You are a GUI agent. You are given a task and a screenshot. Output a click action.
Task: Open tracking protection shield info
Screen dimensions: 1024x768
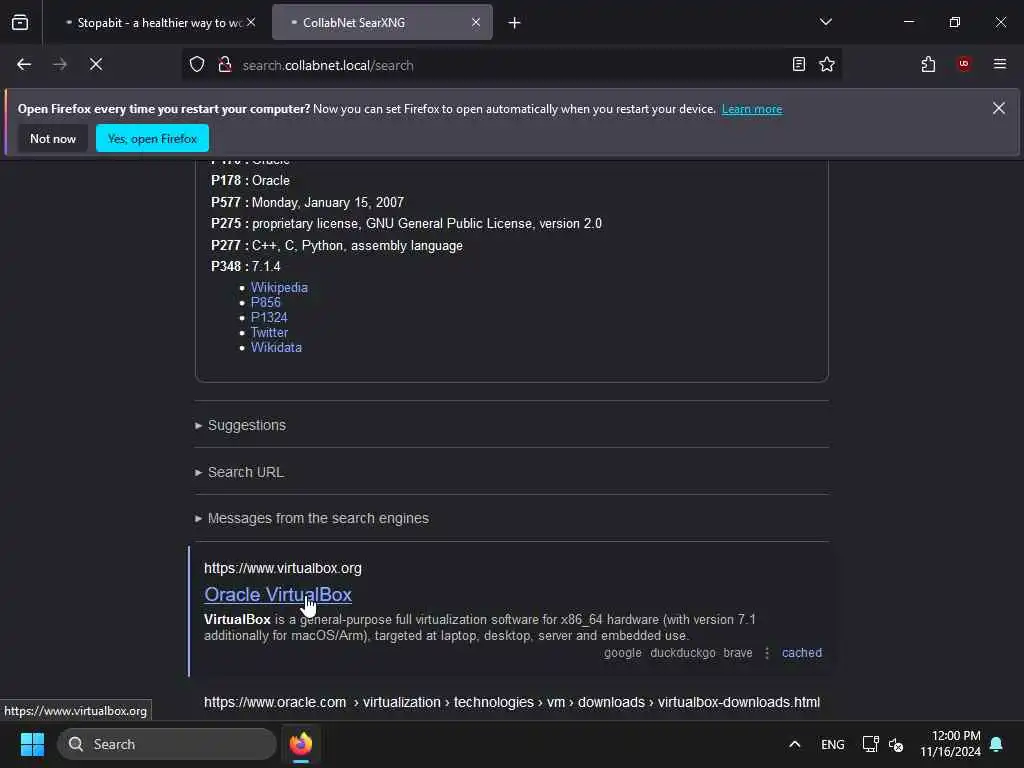[x=197, y=65]
